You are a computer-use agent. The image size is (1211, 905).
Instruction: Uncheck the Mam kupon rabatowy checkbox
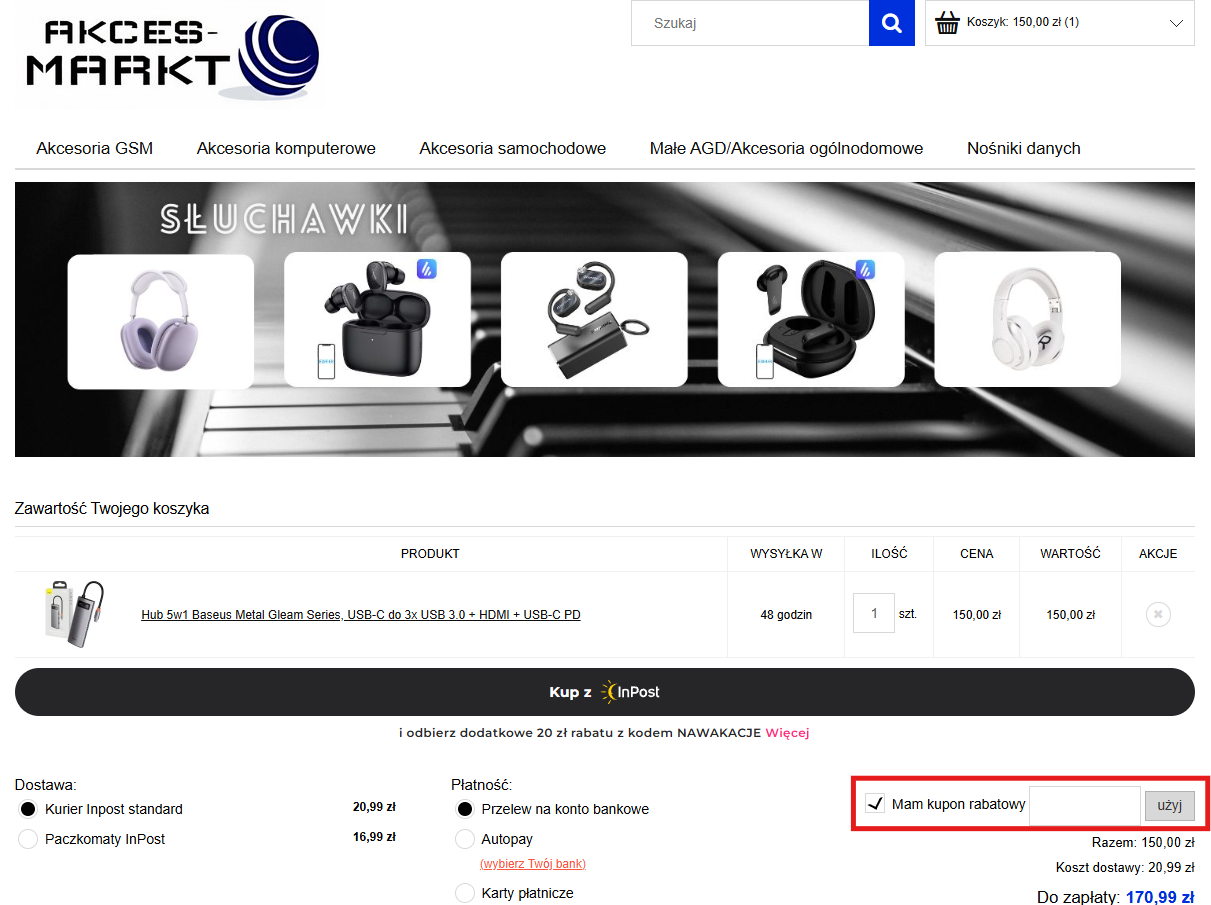click(875, 804)
